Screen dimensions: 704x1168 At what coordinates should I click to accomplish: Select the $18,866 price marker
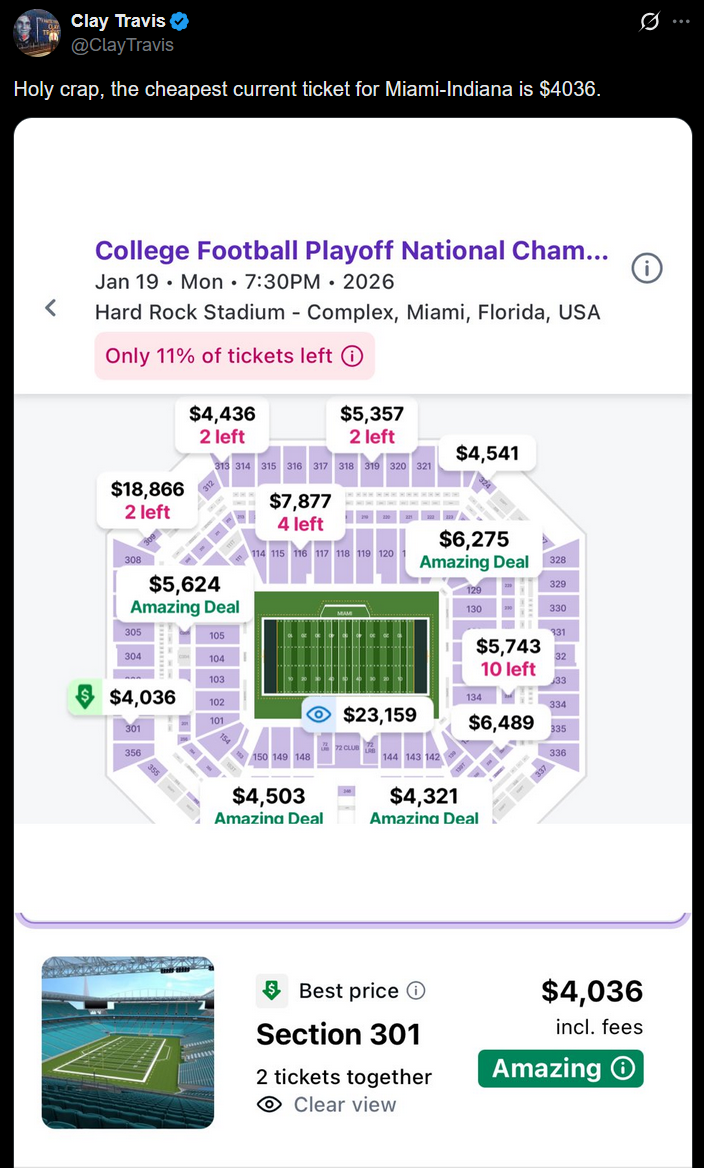(147, 500)
